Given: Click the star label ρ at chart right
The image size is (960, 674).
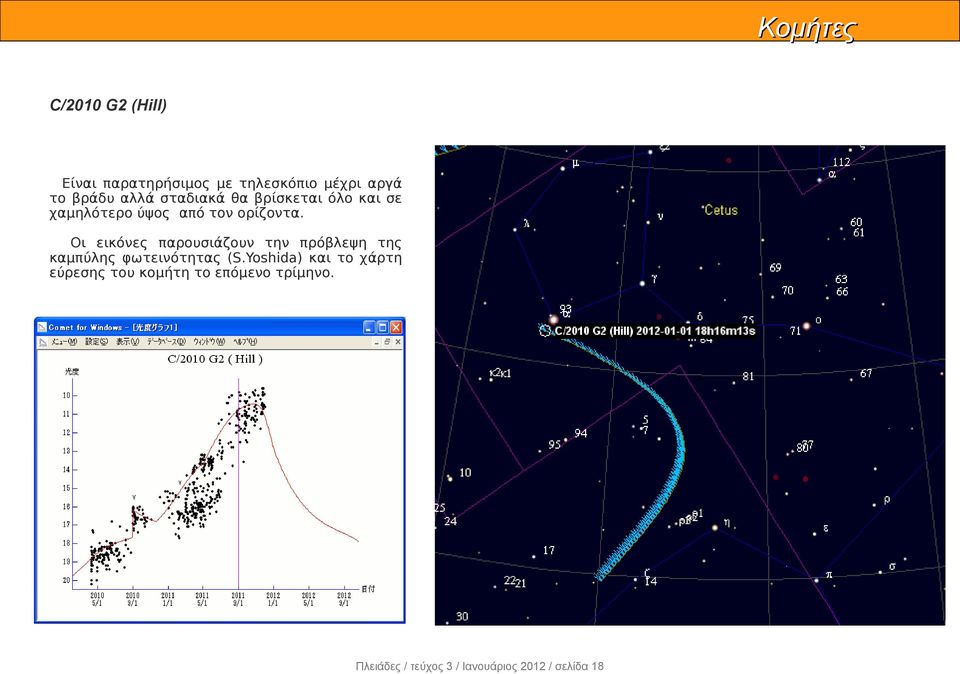Looking at the screenshot, I should 887,500.
